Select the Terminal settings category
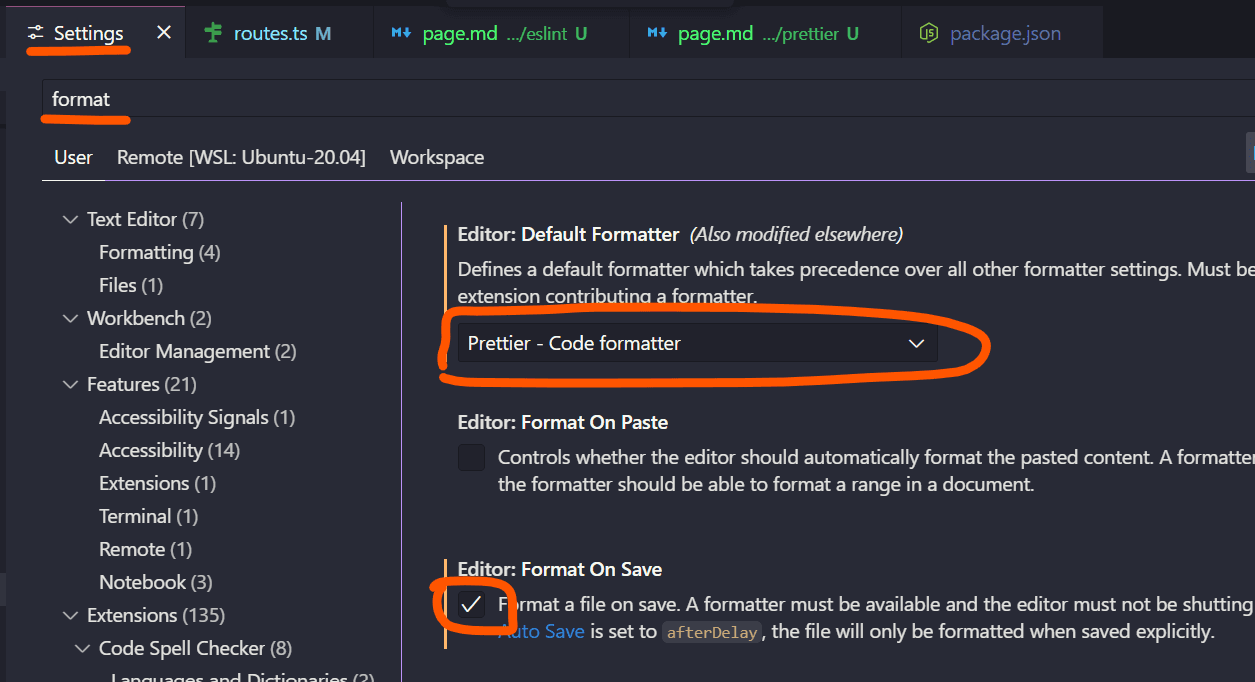 point(135,516)
